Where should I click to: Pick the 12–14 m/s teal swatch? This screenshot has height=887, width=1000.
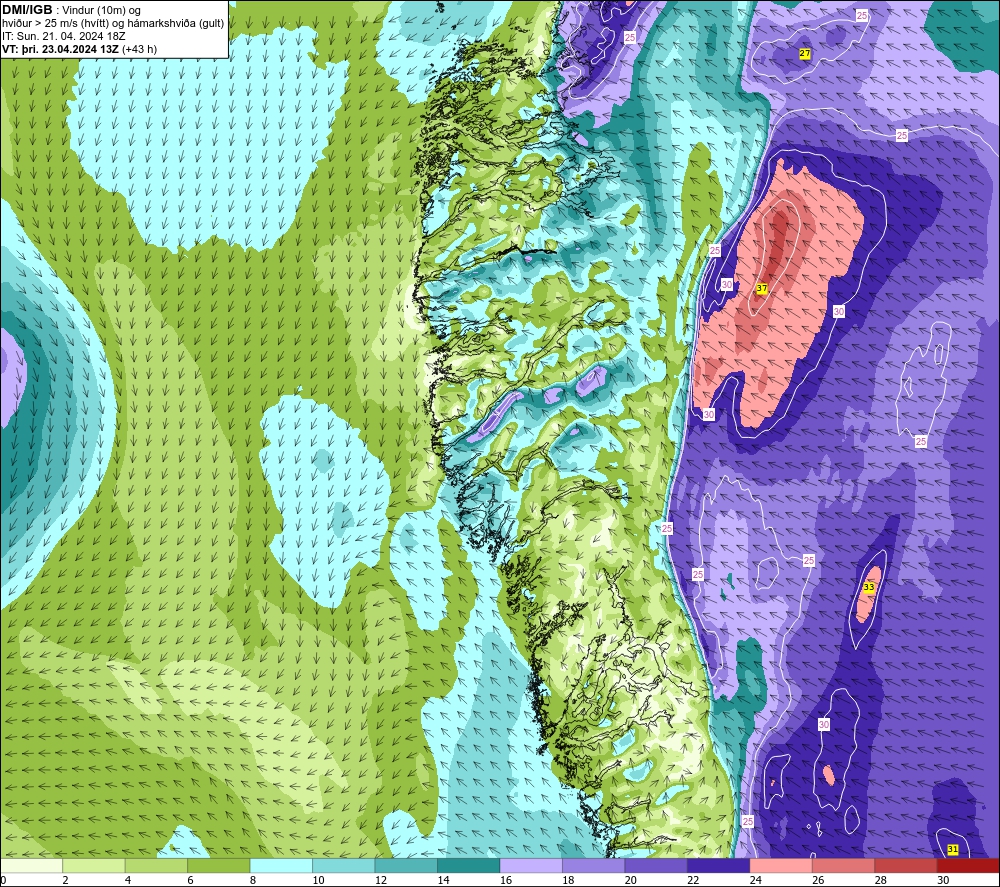406,865
